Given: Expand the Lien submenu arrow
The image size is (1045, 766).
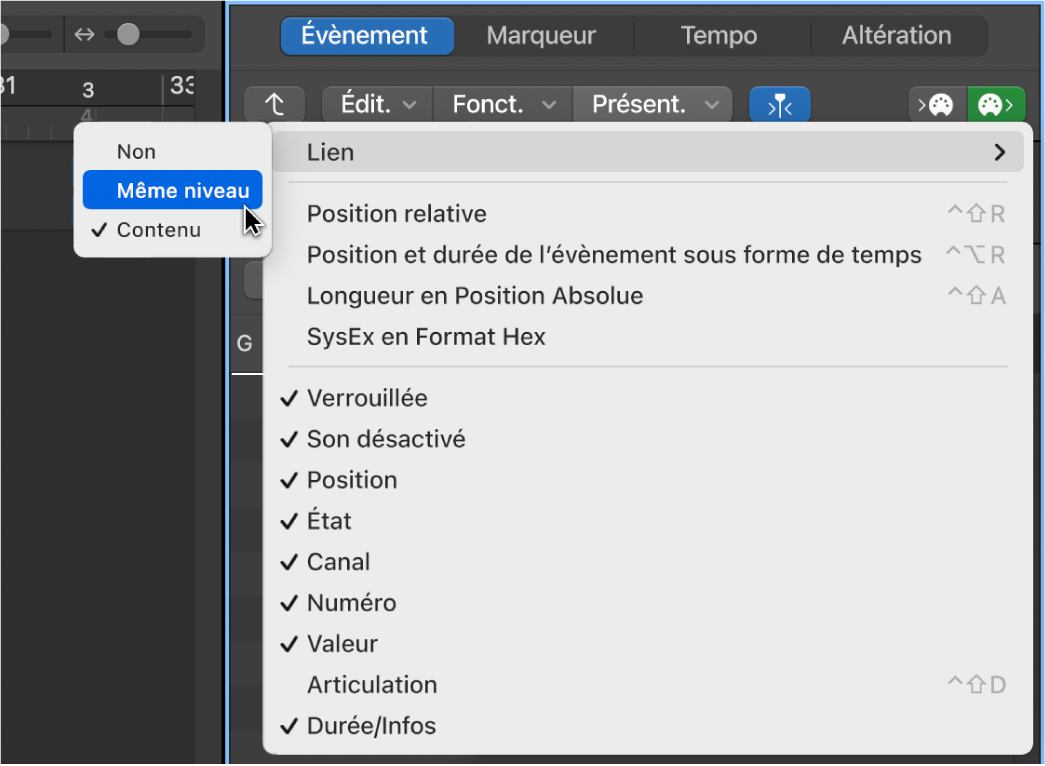Looking at the screenshot, I should click(x=998, y=153).
